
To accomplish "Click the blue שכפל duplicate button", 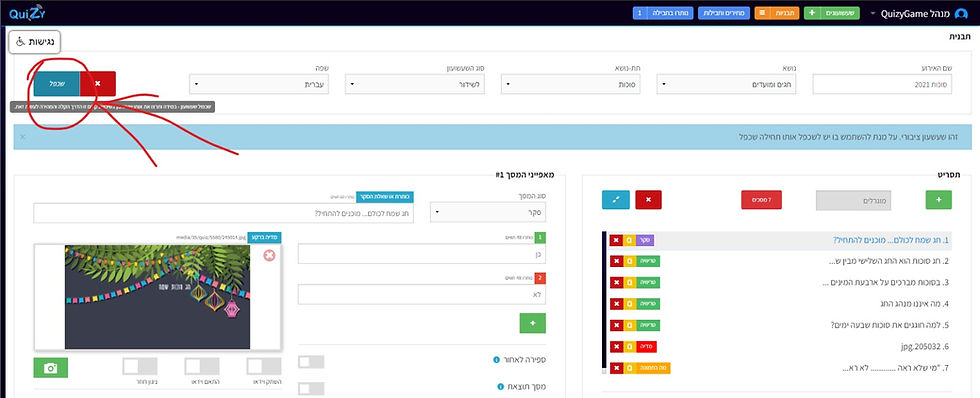I will coord(58,83).
